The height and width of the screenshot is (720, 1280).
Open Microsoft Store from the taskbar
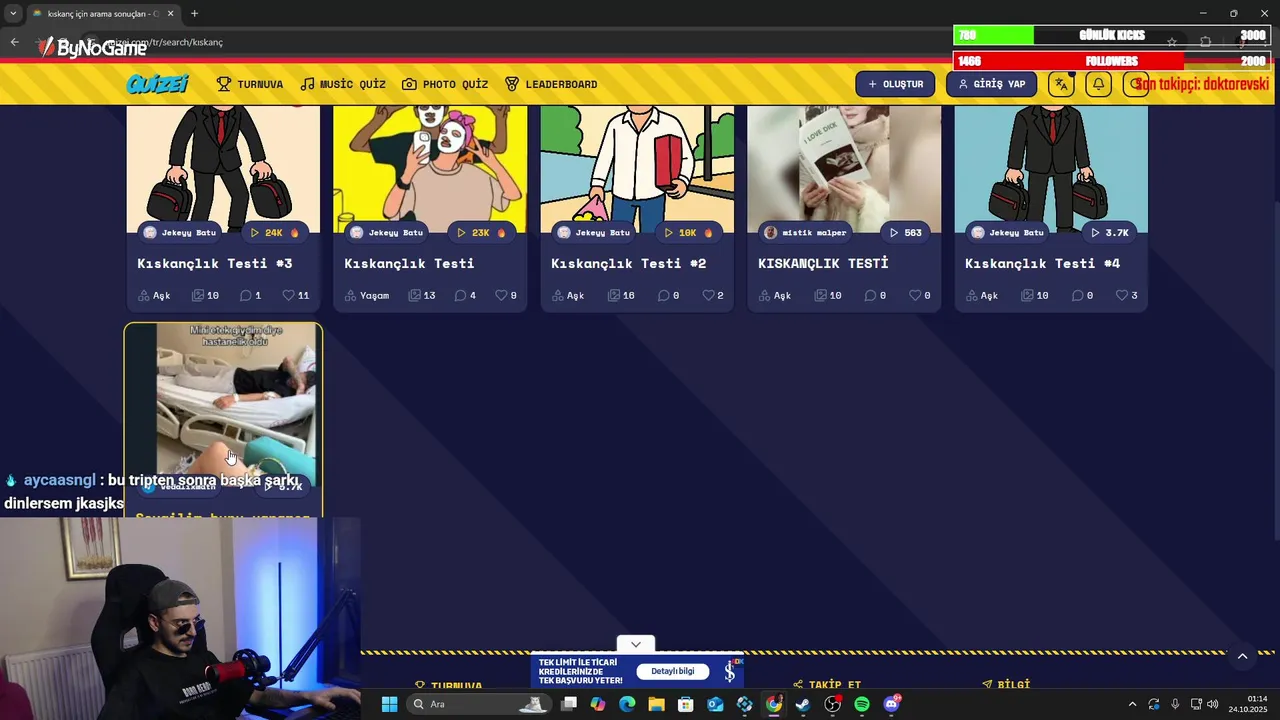[x=686, y=704]
